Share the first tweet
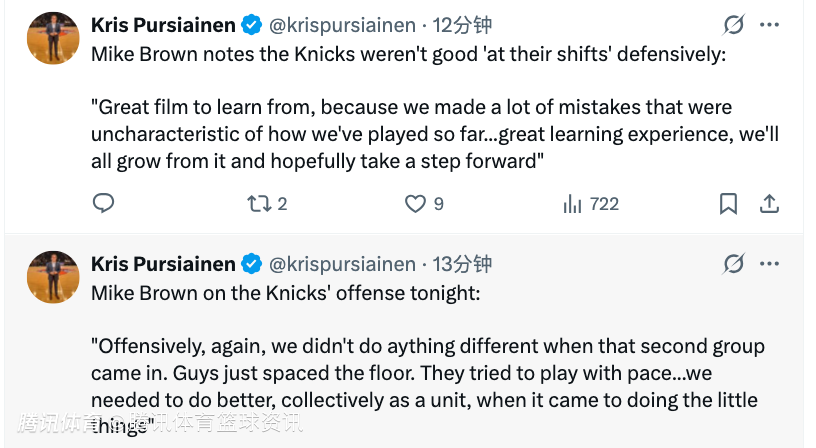Screen dimensions: 816x448 click(x=770, y=204)
